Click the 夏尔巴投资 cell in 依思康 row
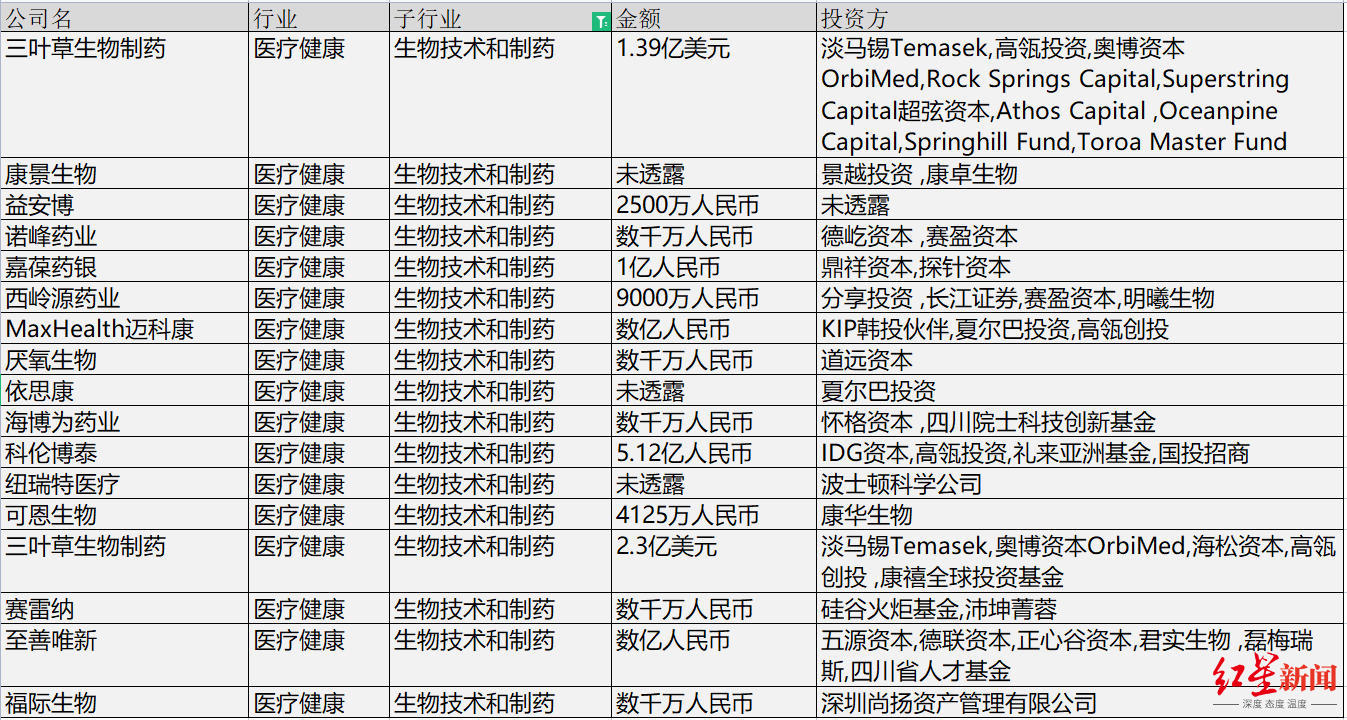 [x=1080, y=391]
